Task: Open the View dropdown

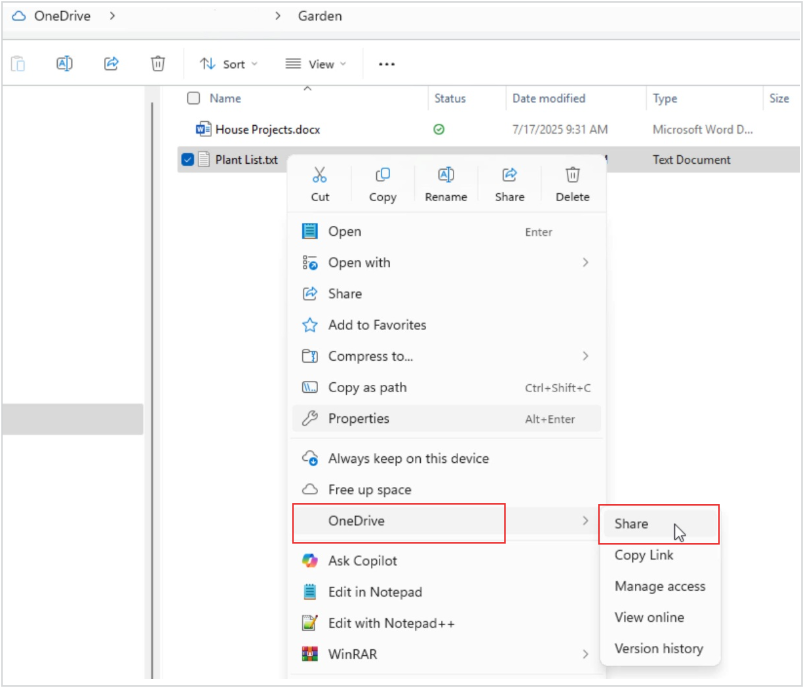Action: coord(315,64)
